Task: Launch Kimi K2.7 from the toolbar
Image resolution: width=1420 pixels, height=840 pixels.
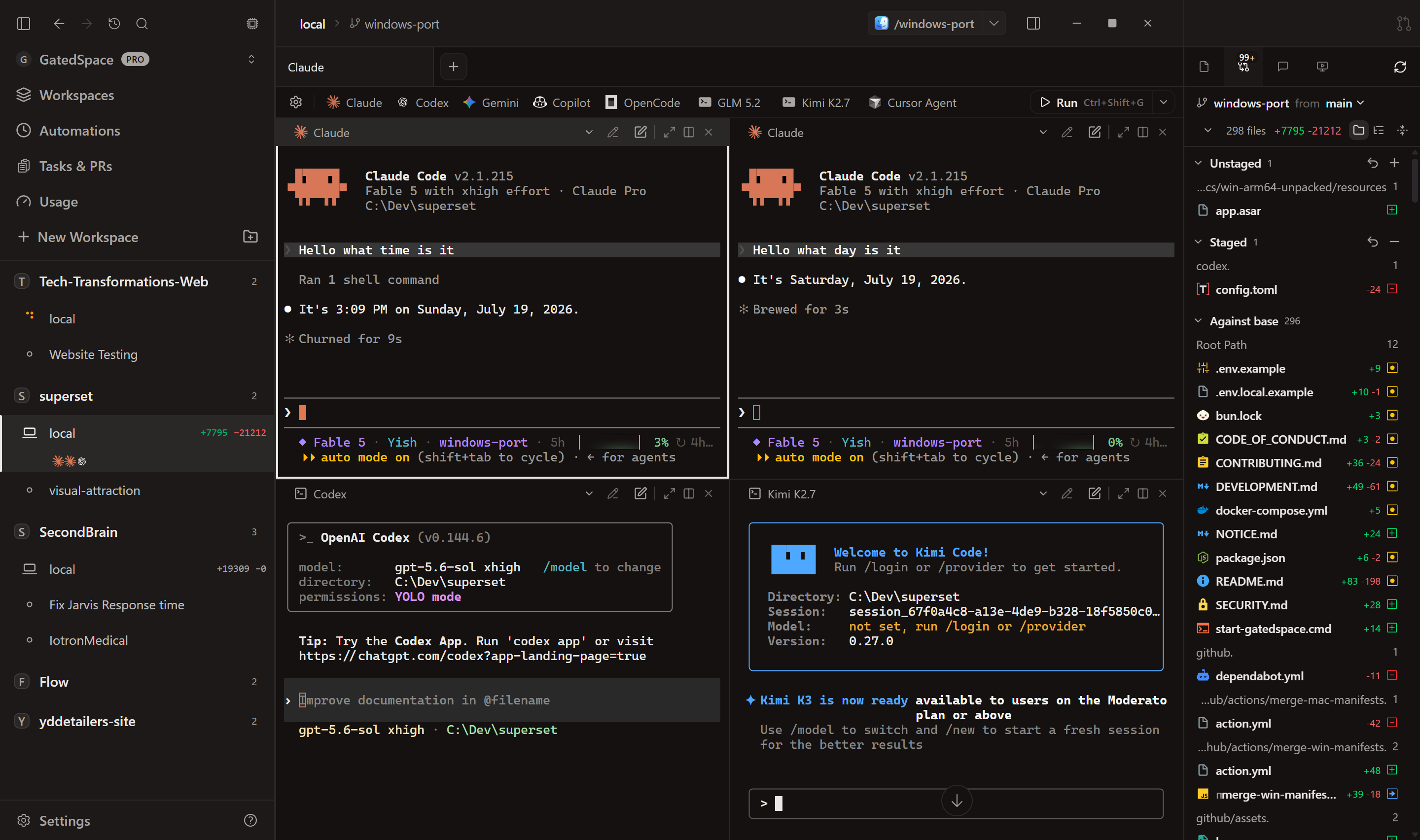Action: (x=816, y=103)
